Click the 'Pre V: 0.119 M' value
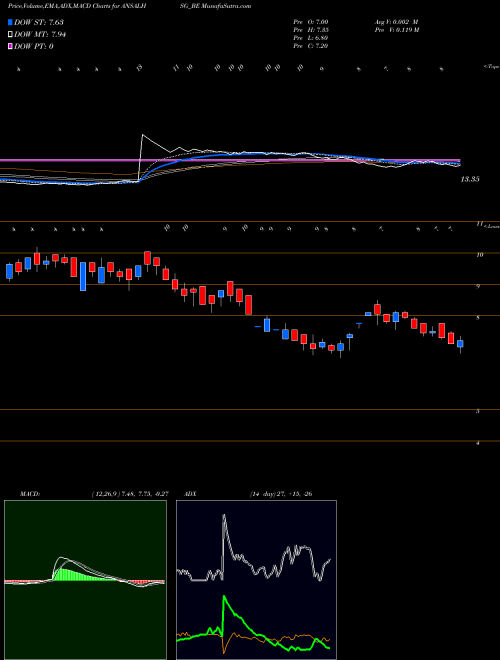Image resolution: width=500 pixels, height=660 pixels. [397, 30]
